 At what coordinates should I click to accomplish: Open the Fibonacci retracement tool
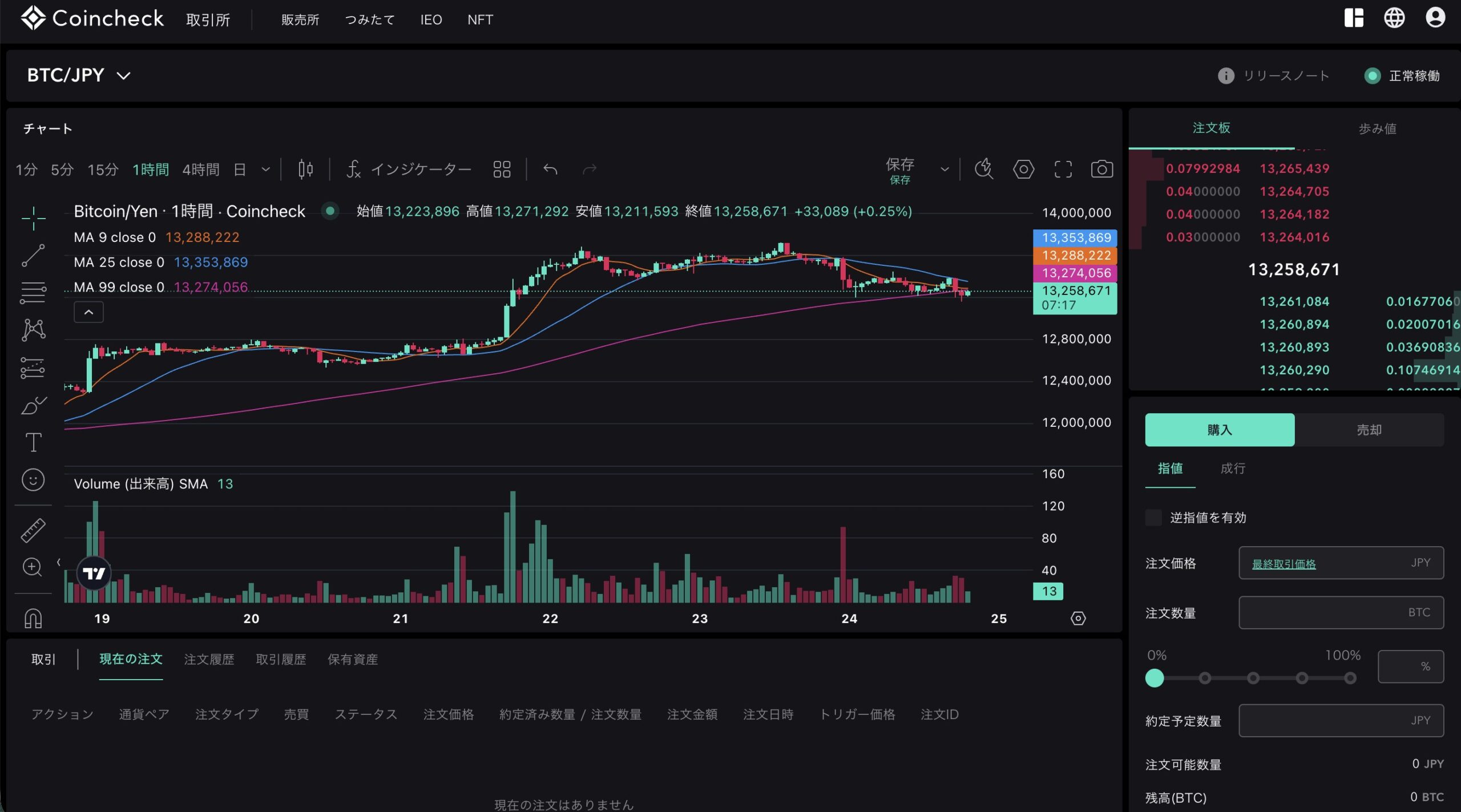[33, 293]
